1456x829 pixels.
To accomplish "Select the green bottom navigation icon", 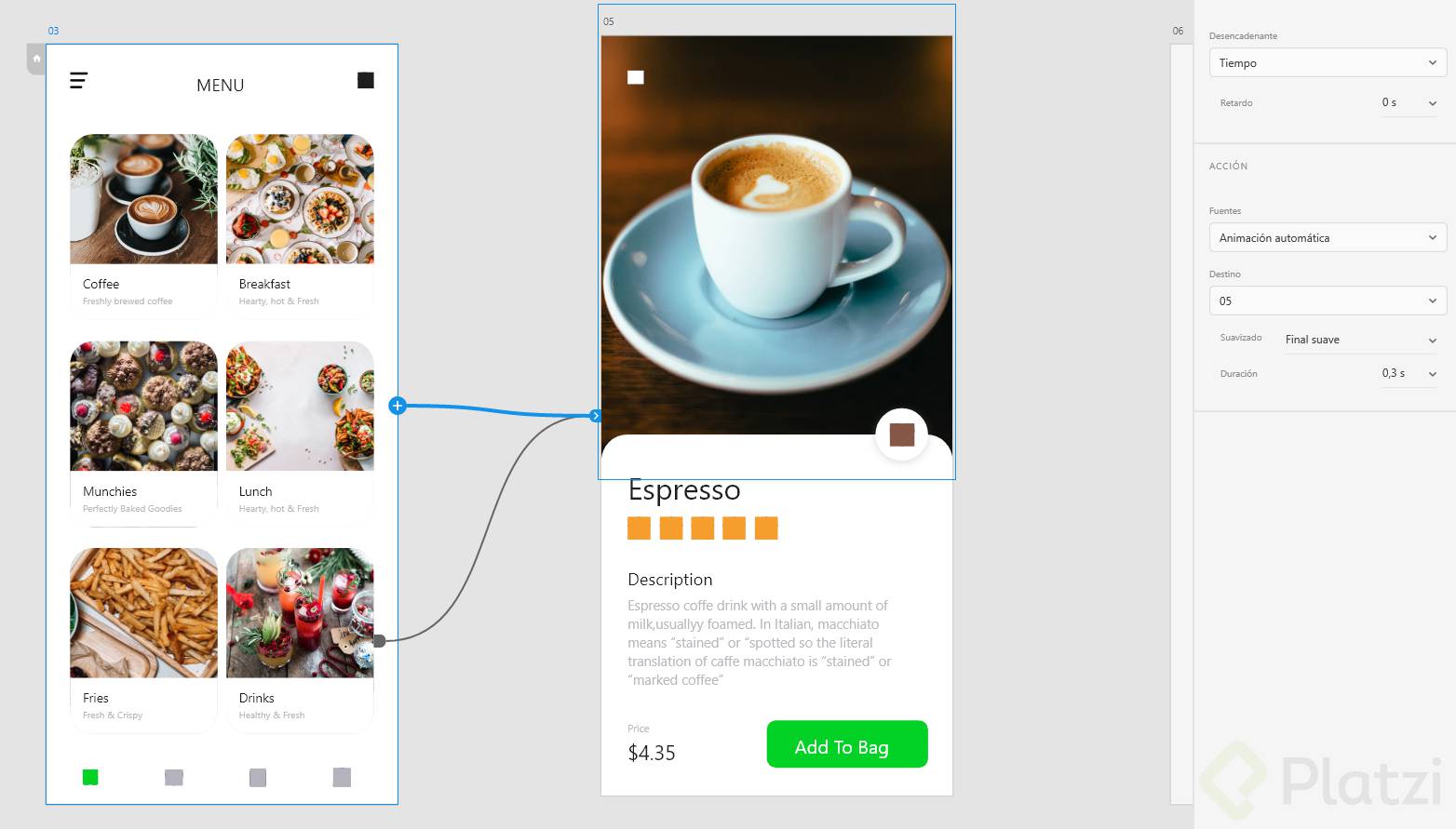I will 90,777.
